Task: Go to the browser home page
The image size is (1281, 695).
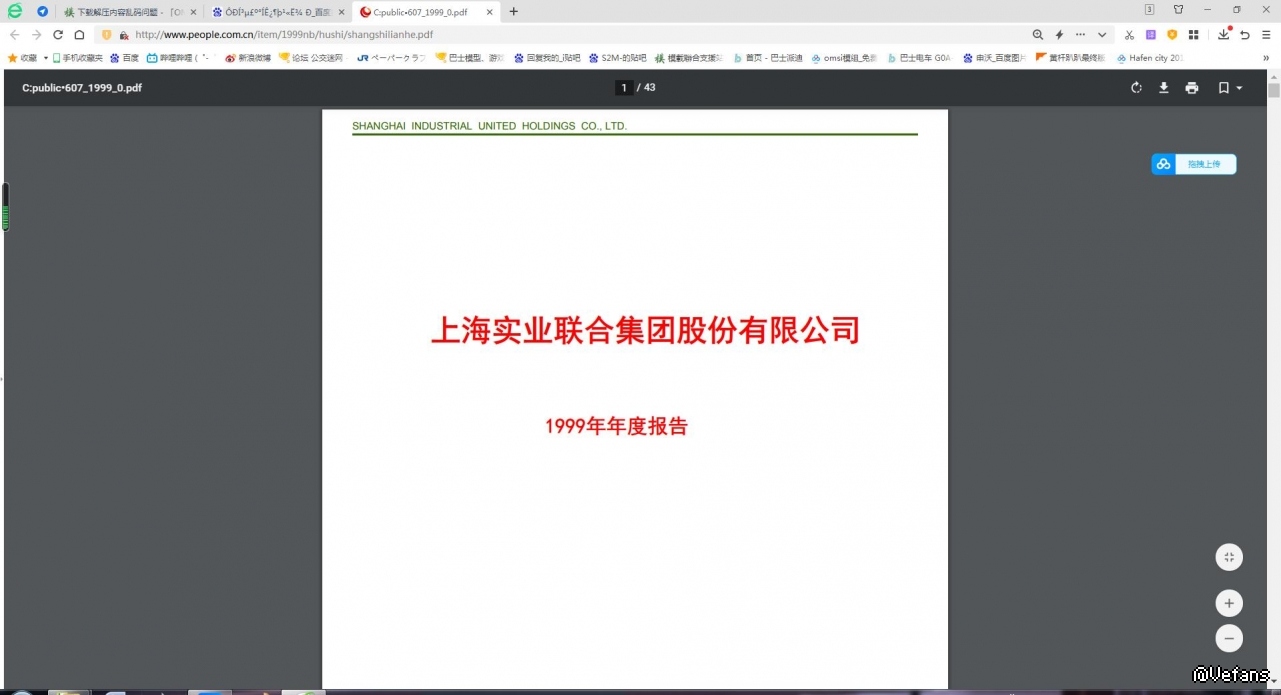Action: [80, 35]
